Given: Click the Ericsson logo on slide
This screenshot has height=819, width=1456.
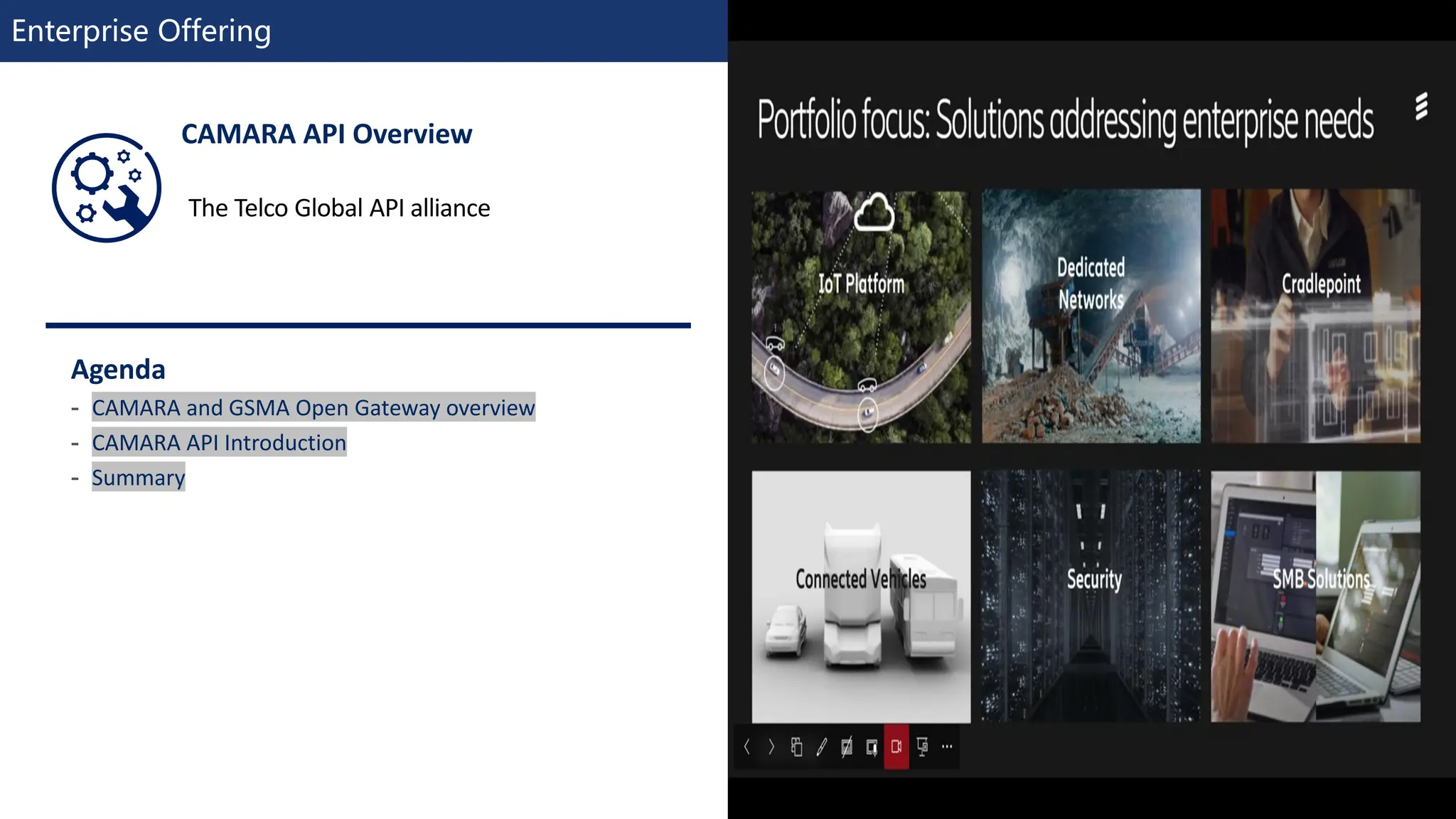Looking at the screenshot, I should [1421, 107].
